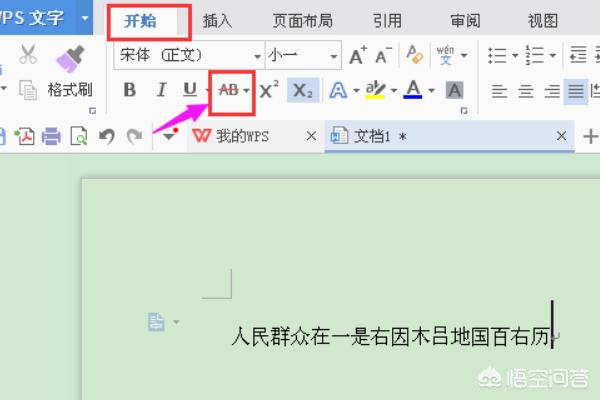The height and width of the screenshot is (400, 600).
Task: Switch to 引用 ribbon tab
Action: point(387,21)
